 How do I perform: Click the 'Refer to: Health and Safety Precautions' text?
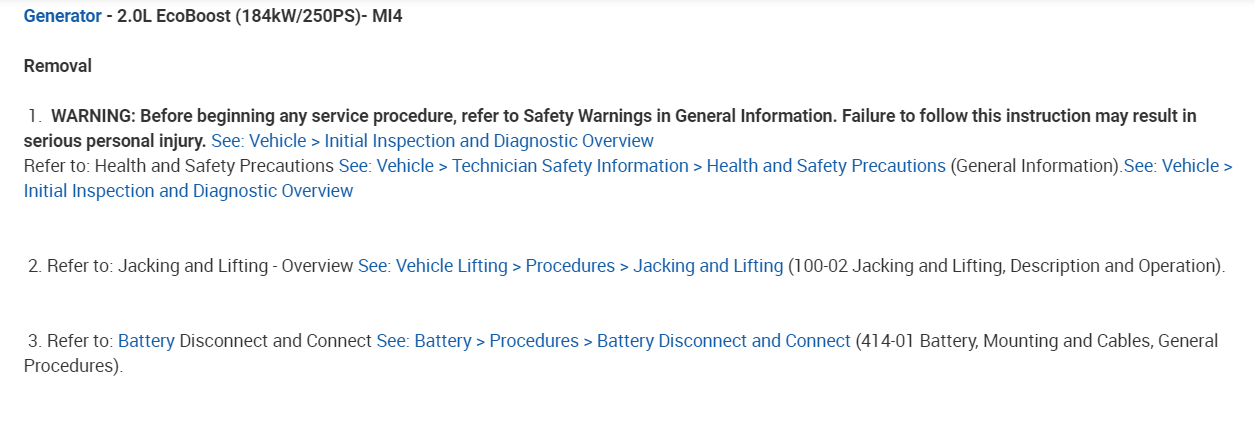coord(178,166)
